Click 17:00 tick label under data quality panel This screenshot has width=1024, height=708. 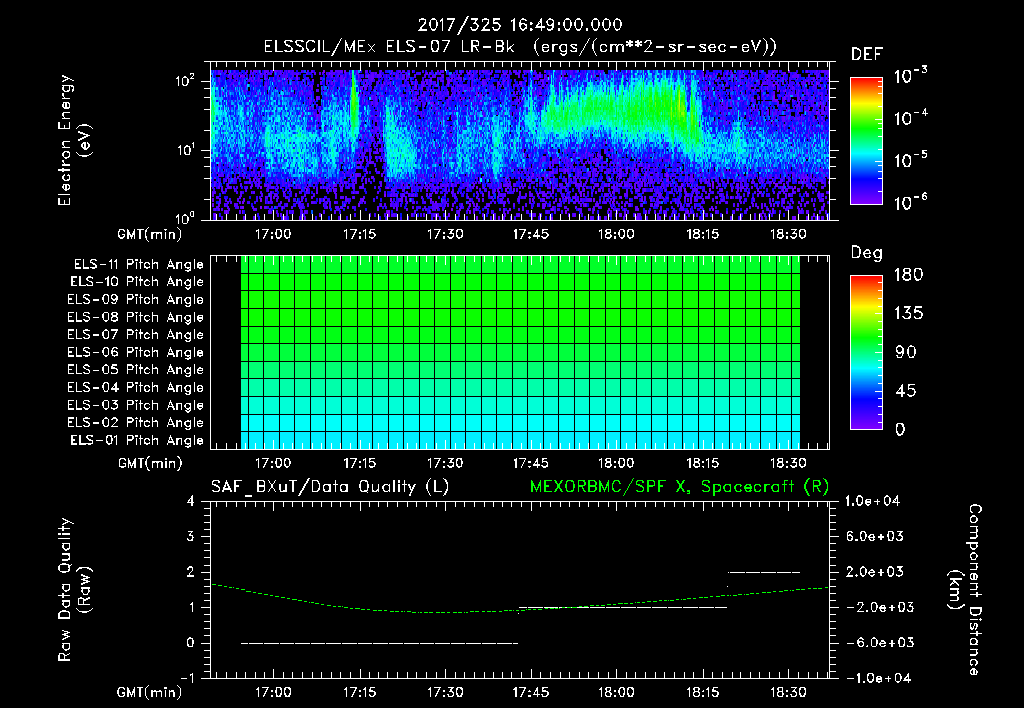273,692
